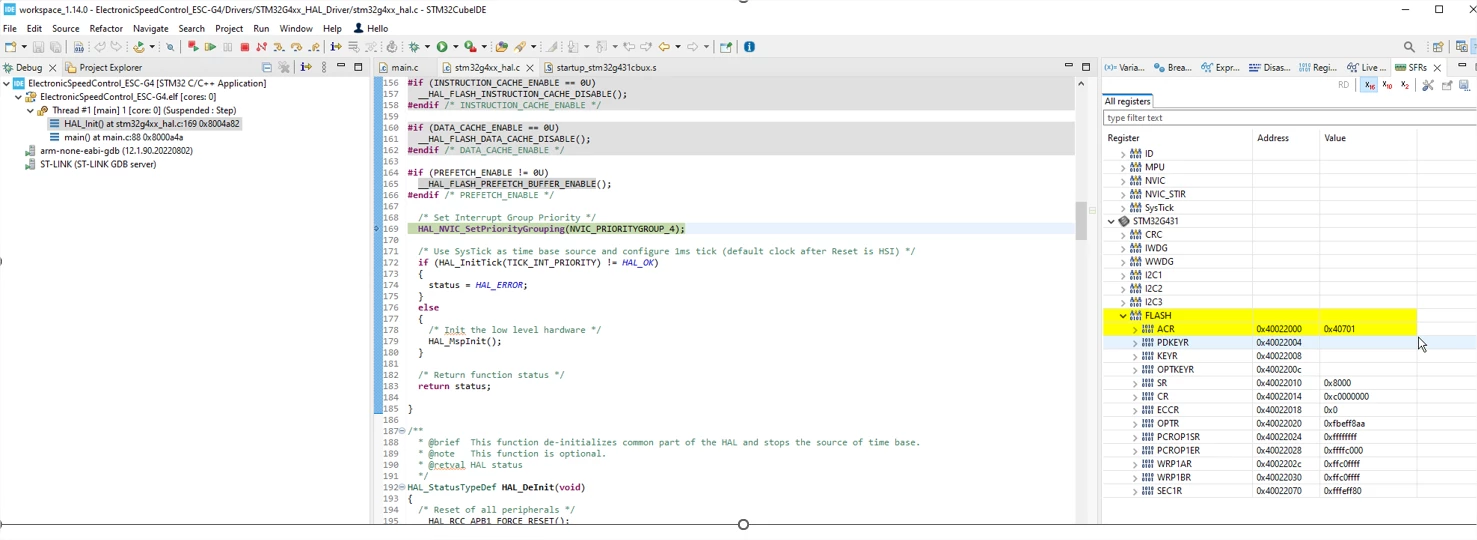Close the stm32g4xx_hal.c editor tab

530,68
